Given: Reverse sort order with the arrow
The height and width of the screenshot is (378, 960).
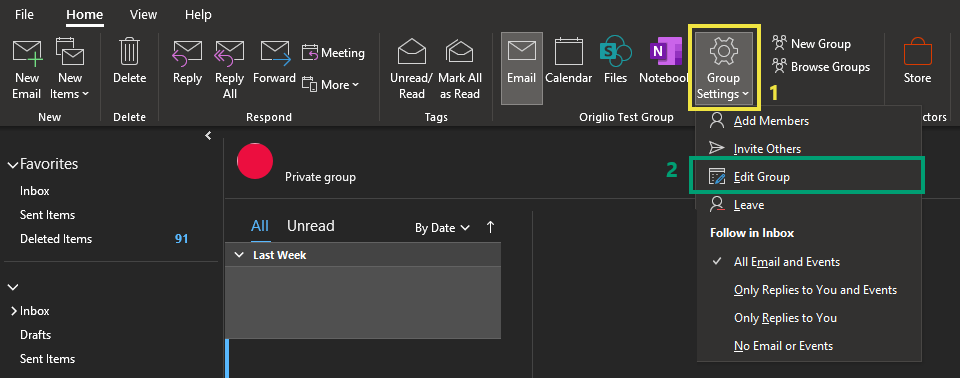Looking at the screenshot, I should tap(490, 227).
